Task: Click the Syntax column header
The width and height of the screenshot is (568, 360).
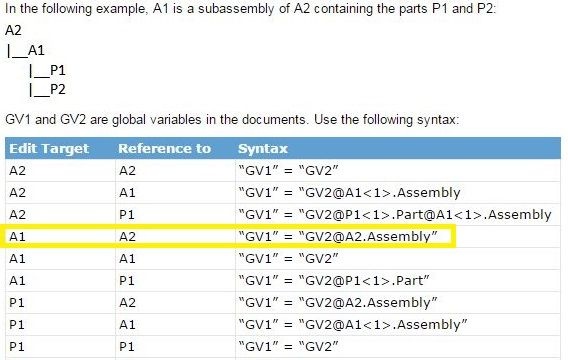Action: [x=263, y=148]
